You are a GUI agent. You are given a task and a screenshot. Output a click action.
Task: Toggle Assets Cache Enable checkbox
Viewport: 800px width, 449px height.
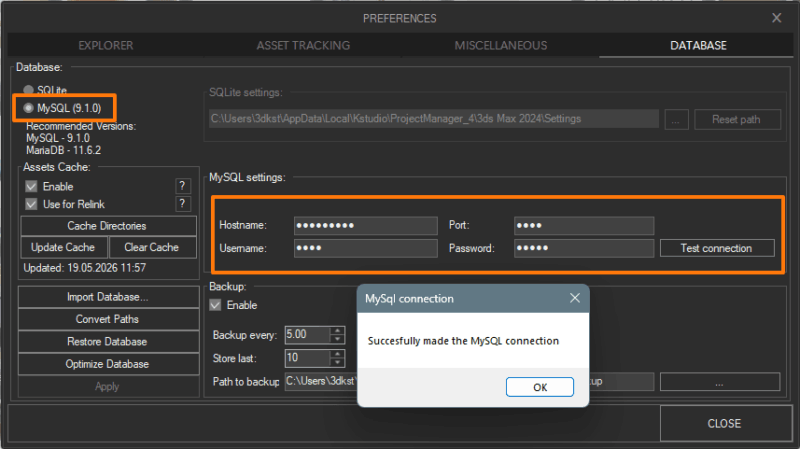click(x=32, y=186)
